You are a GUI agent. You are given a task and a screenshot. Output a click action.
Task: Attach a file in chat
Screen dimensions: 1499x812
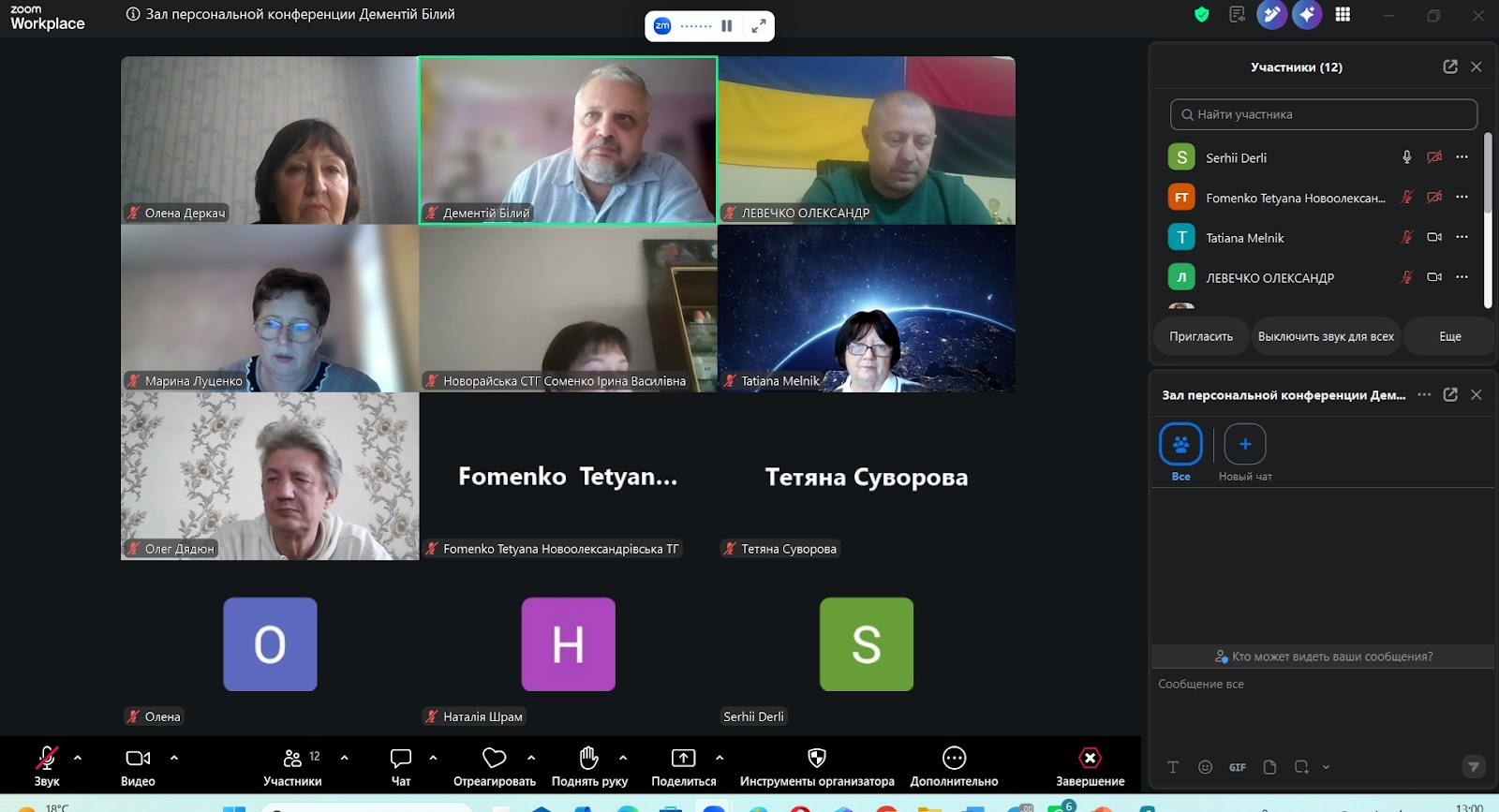(x=1269, y=767)
